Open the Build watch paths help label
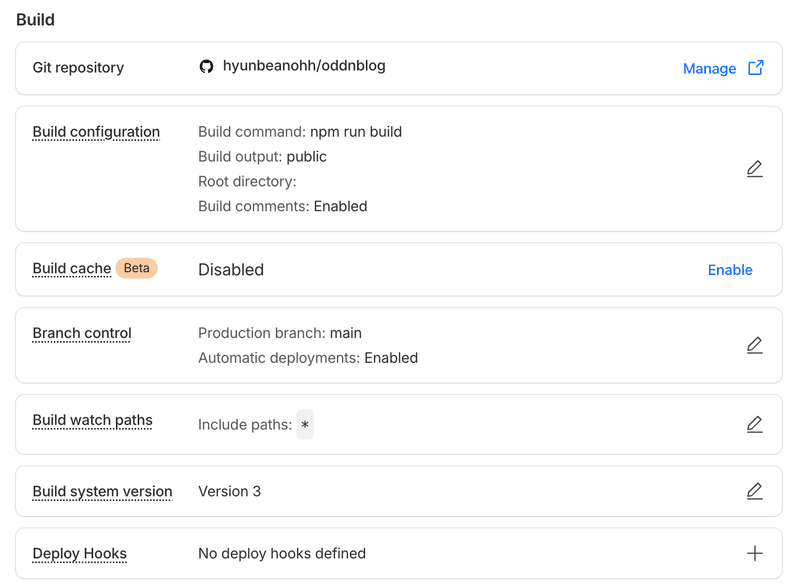 pos(92,420)
